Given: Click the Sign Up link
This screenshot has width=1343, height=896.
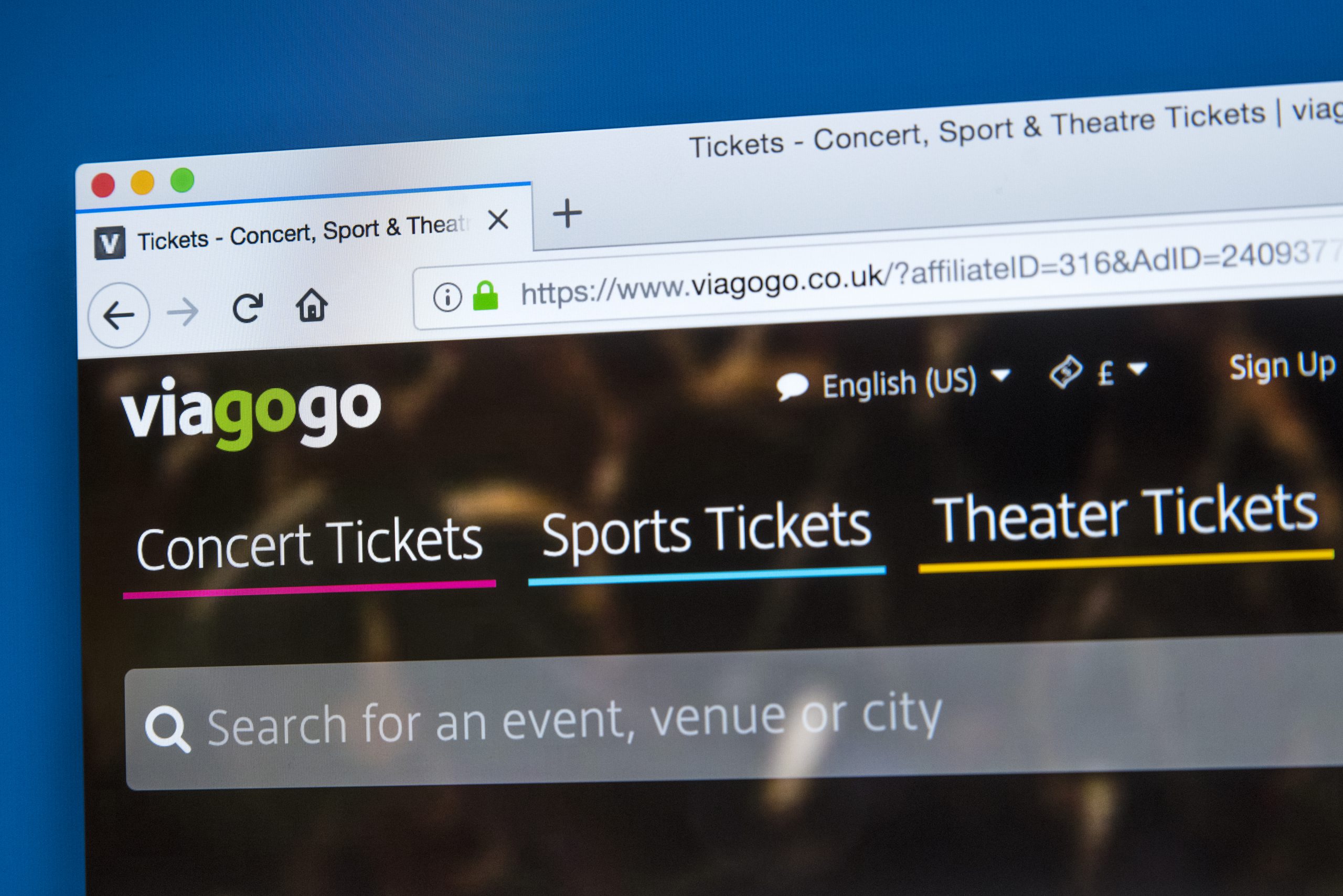Looking at the screenshot, I should (x=1283, y=366).
